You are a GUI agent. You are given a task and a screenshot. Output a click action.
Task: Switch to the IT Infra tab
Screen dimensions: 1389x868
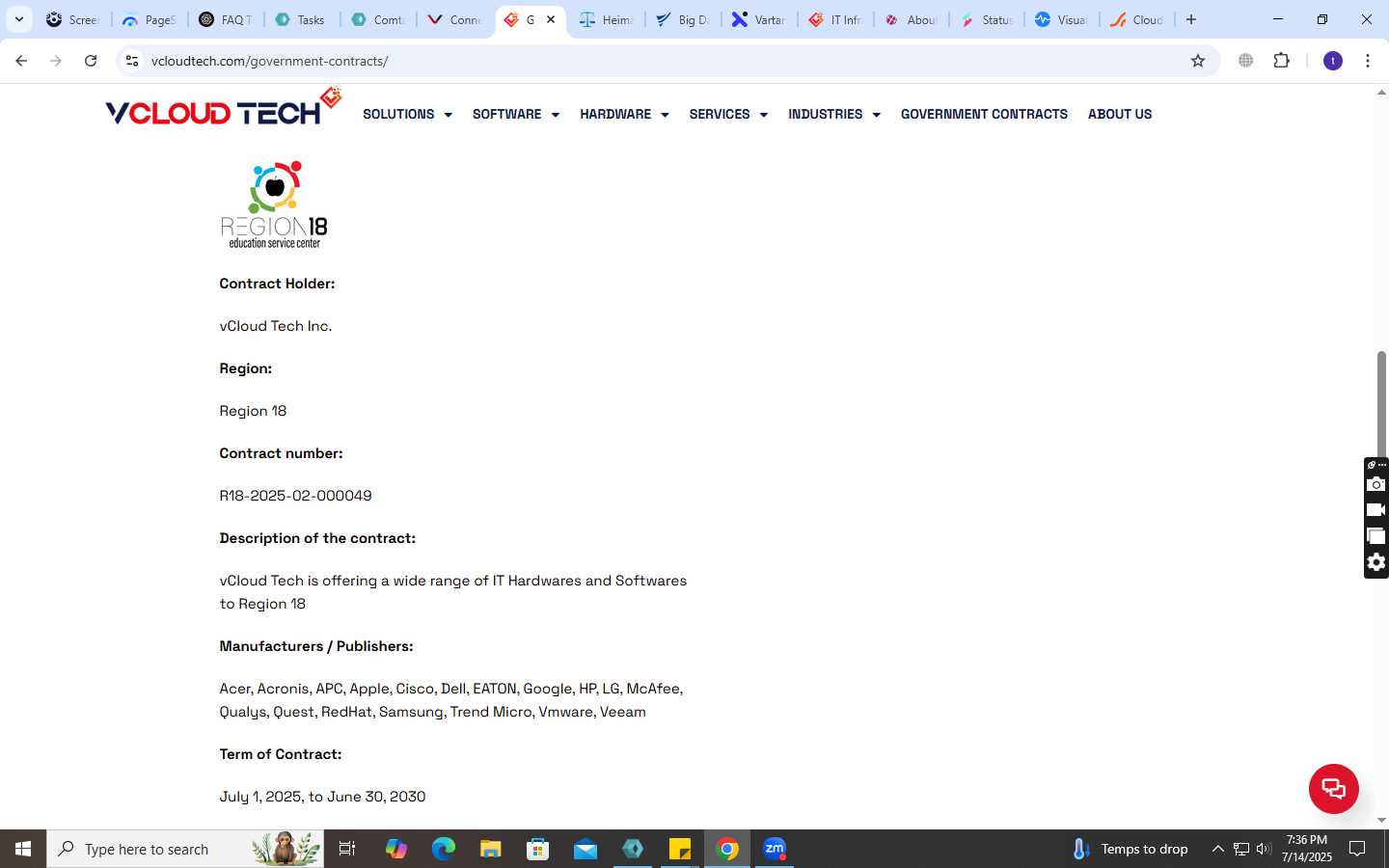click(835, 19)
